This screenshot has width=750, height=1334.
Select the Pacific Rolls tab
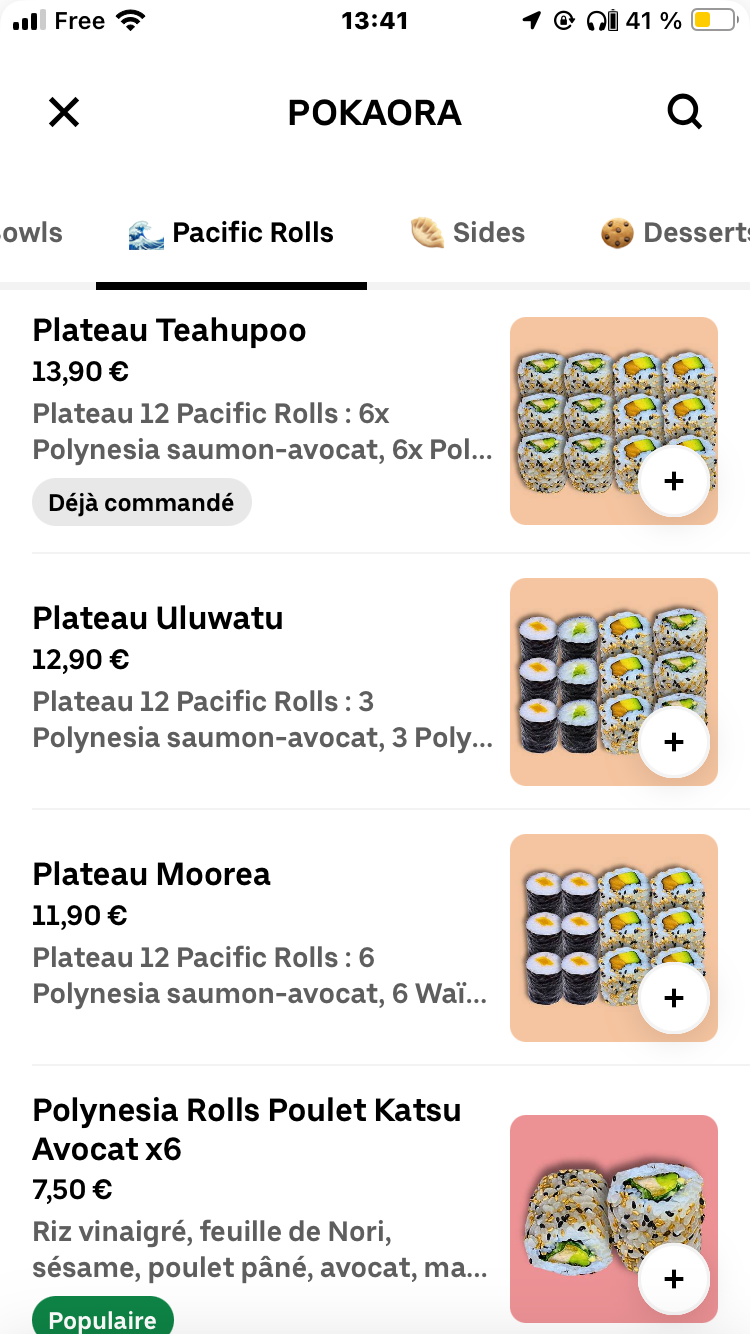(231, 233)
